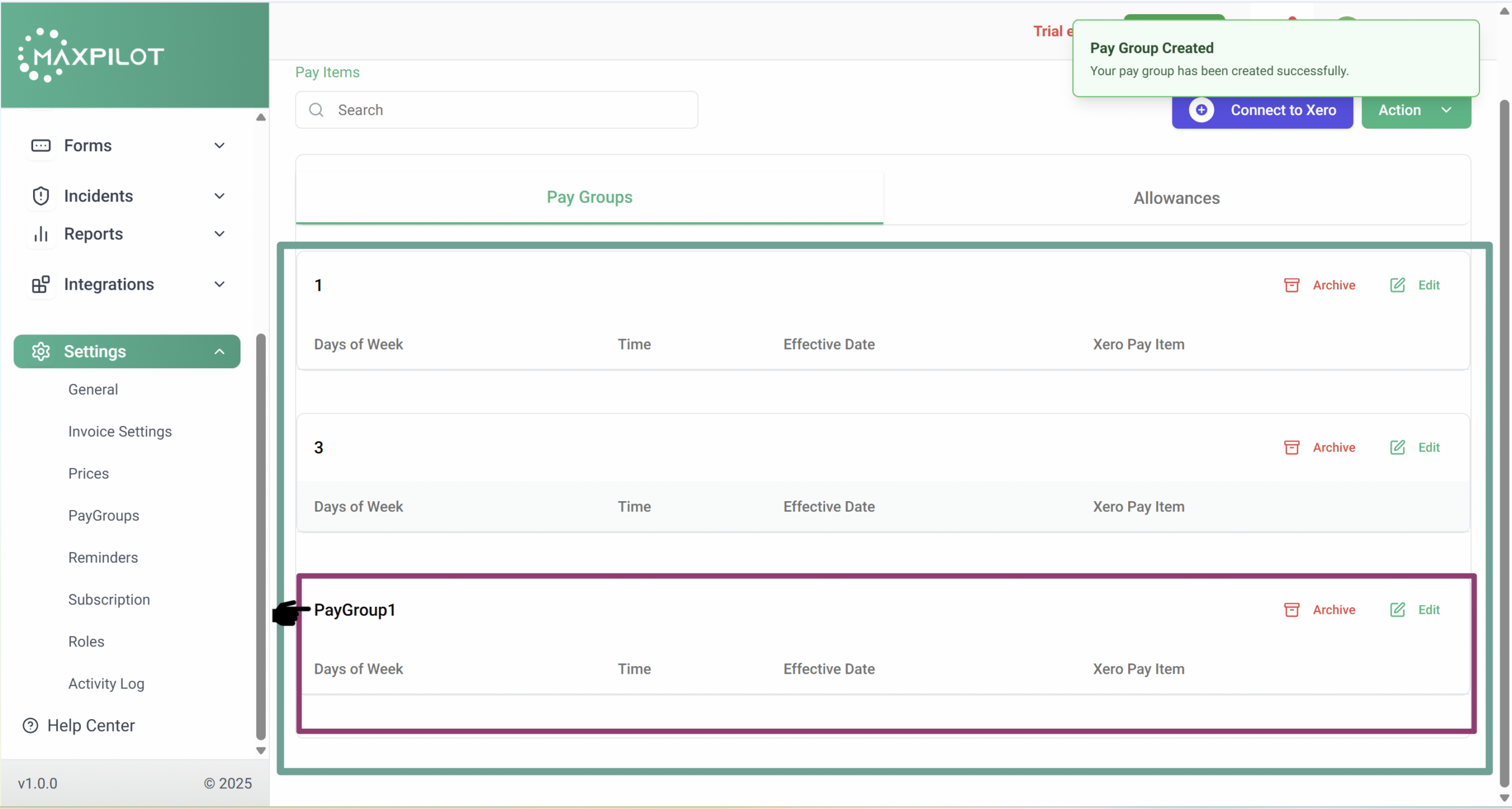Click the Forms sidebar icon
Viewport: 1512px width, 809px height.
pyautogui.click(x=41, y=145)
